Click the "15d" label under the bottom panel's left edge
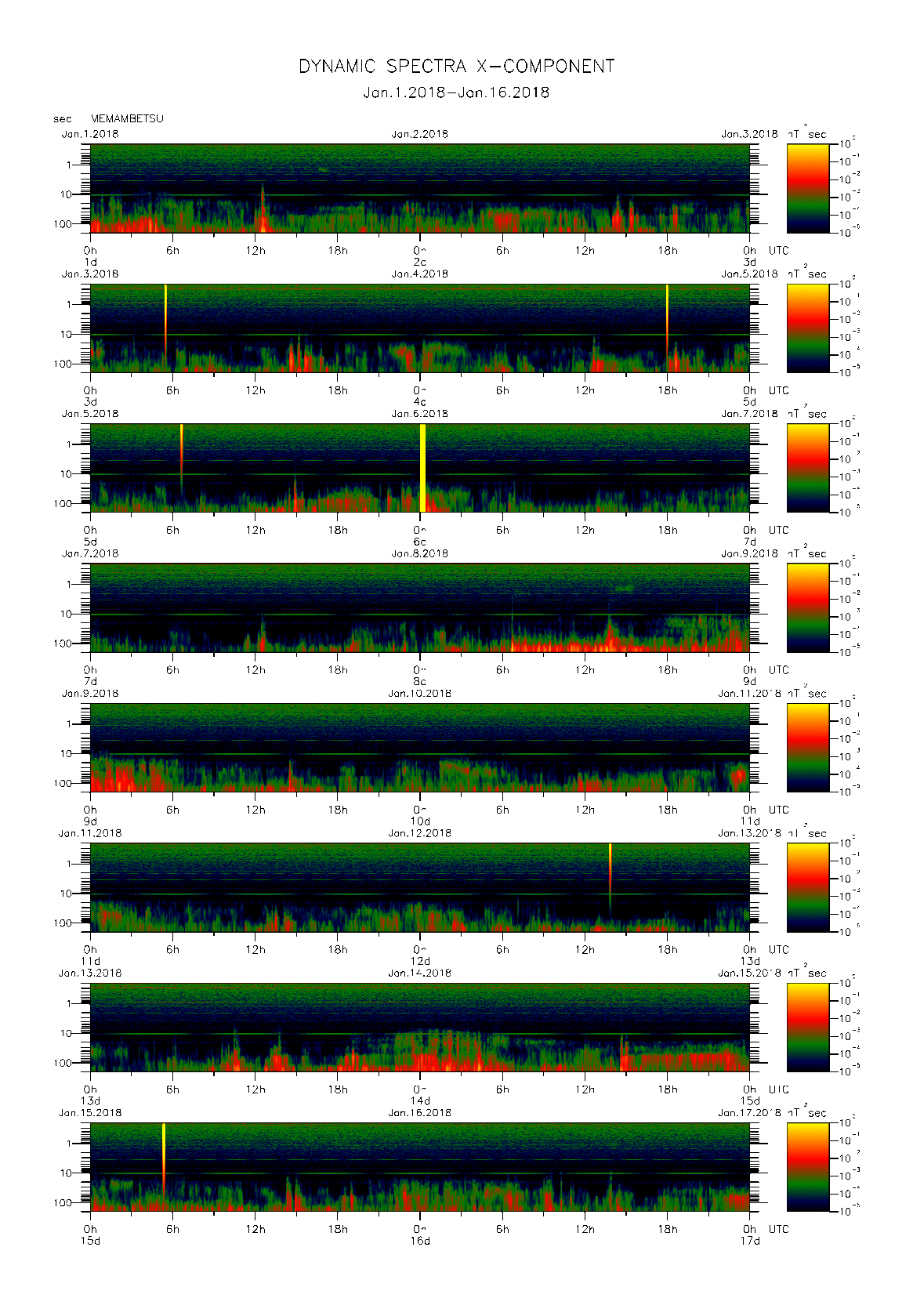Viewport: 913px width, 1316px height. pos(90,1241)
